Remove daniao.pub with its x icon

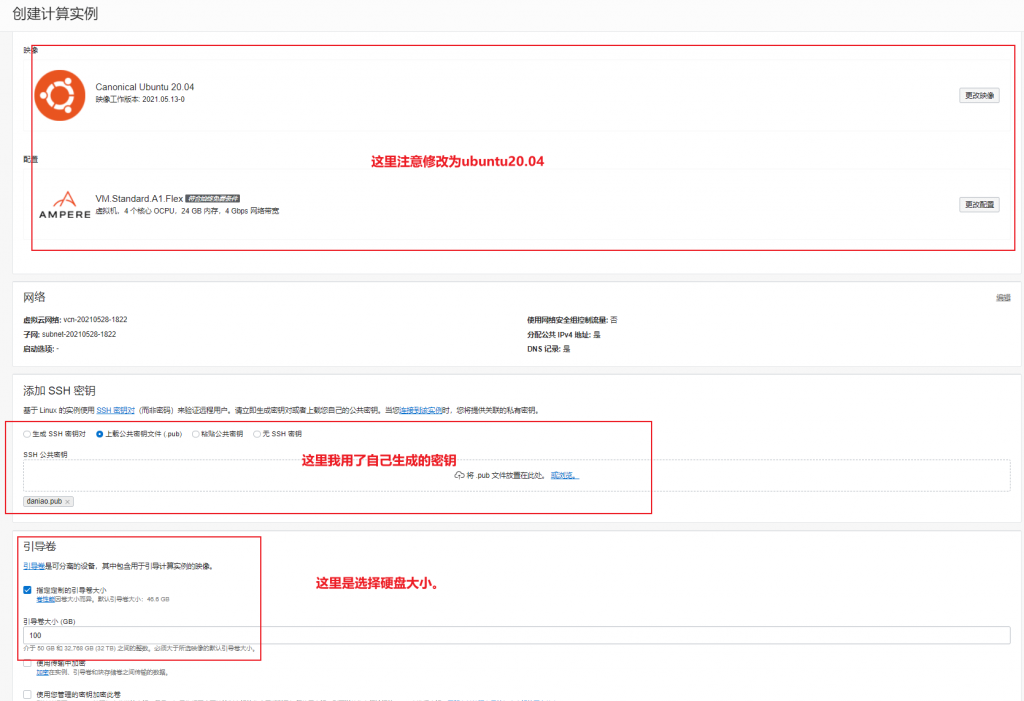pos(67,502)
